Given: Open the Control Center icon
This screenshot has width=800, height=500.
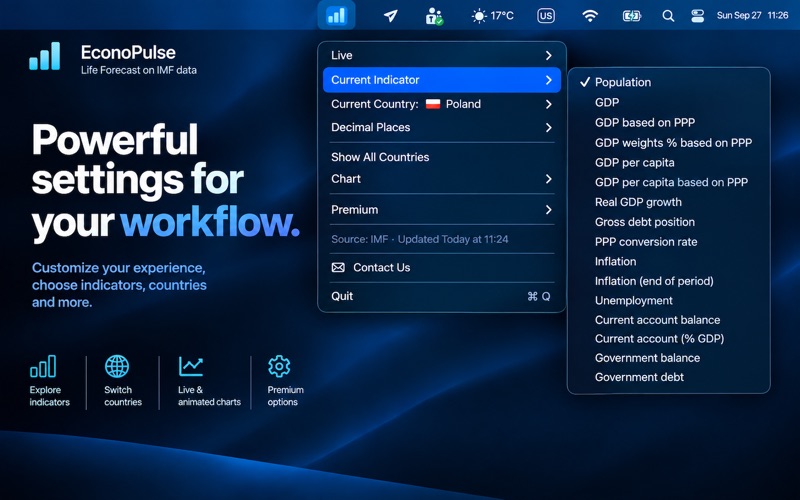Looking at the screenshot, I should (697, 16).
